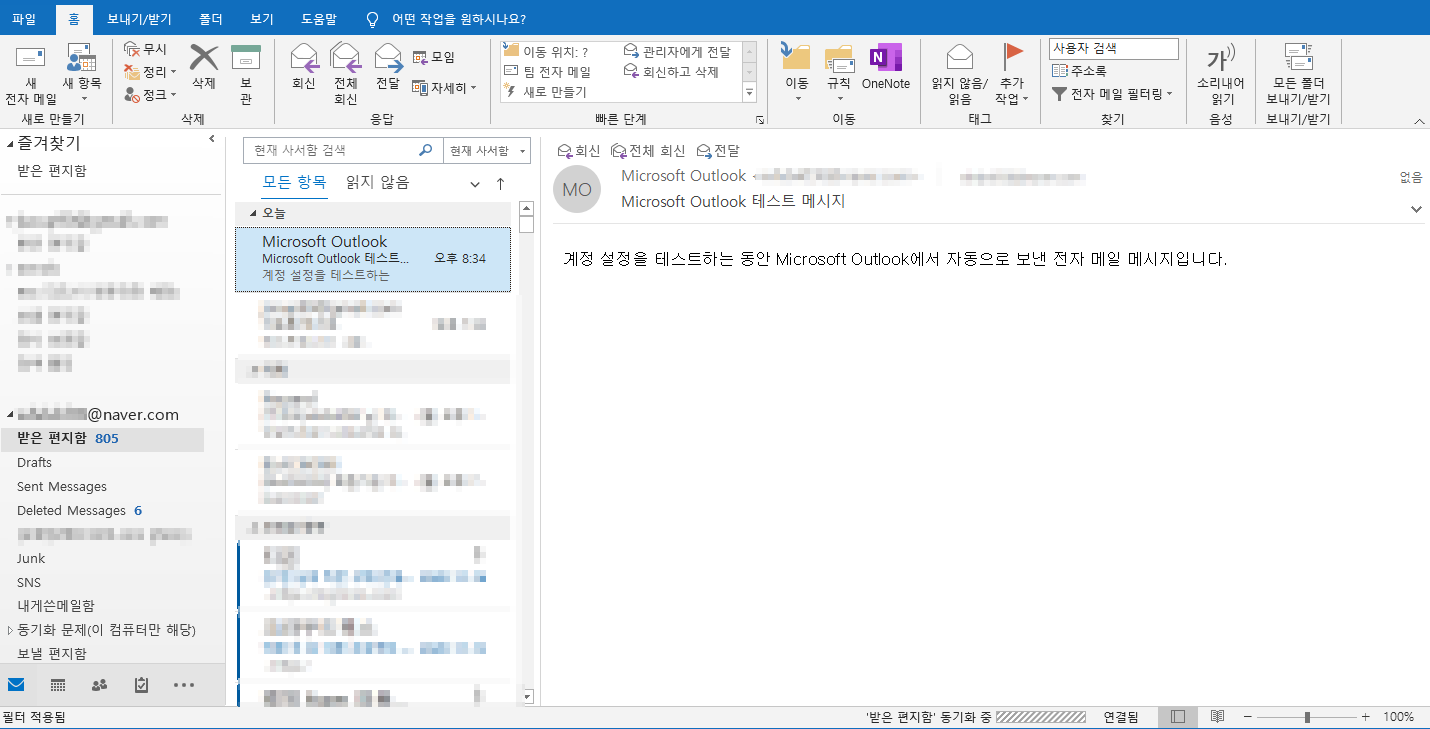Open the 이동 move folder button
This screenshot has height=729, width=1430.
(x=797, y=73)
